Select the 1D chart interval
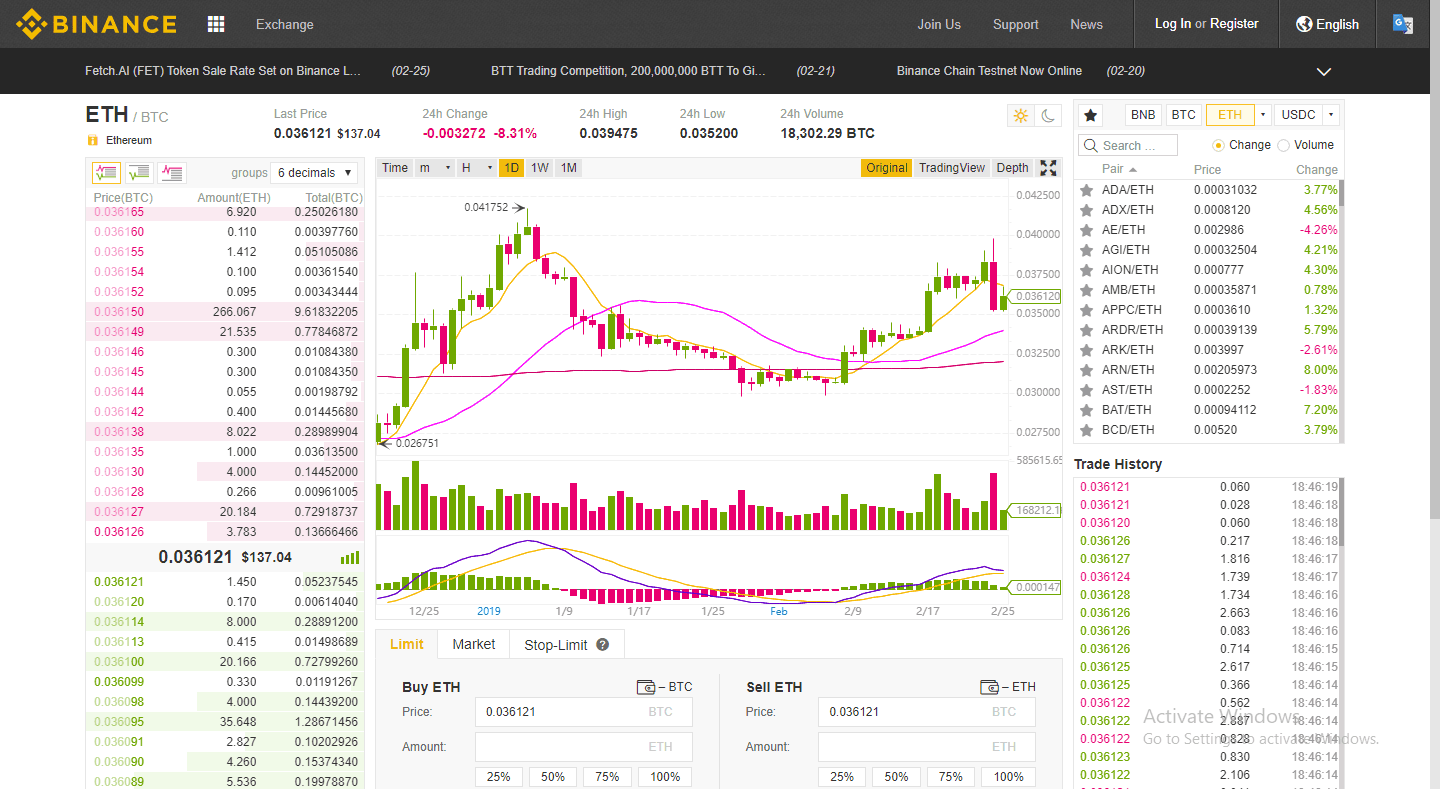The width and height of the screenshot is (1440, 789). [x=511, y=168]
